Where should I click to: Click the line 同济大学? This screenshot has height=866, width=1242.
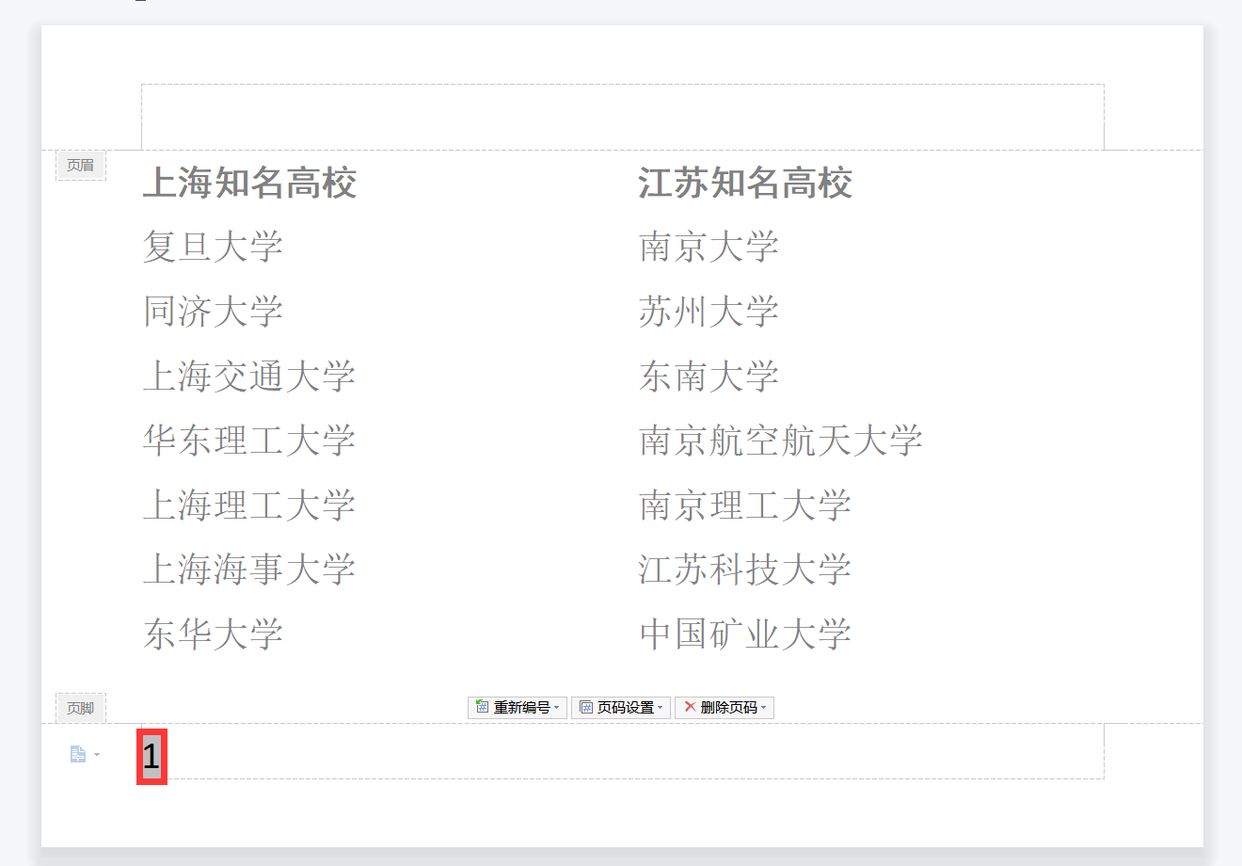pos(213,311)
